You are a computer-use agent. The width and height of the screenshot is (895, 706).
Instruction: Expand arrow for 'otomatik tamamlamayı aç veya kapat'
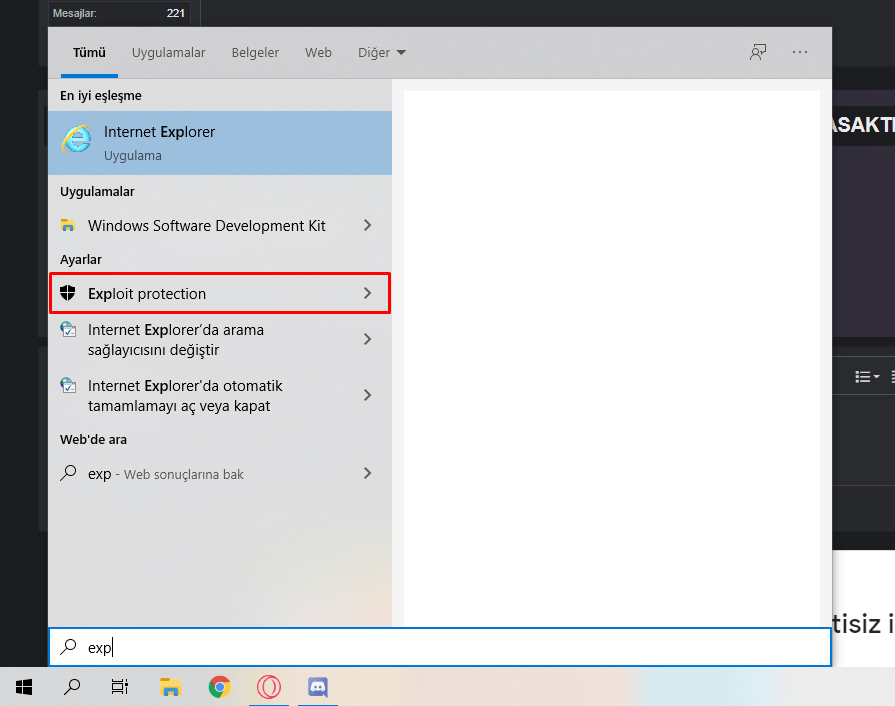click(x=368, y=395)
